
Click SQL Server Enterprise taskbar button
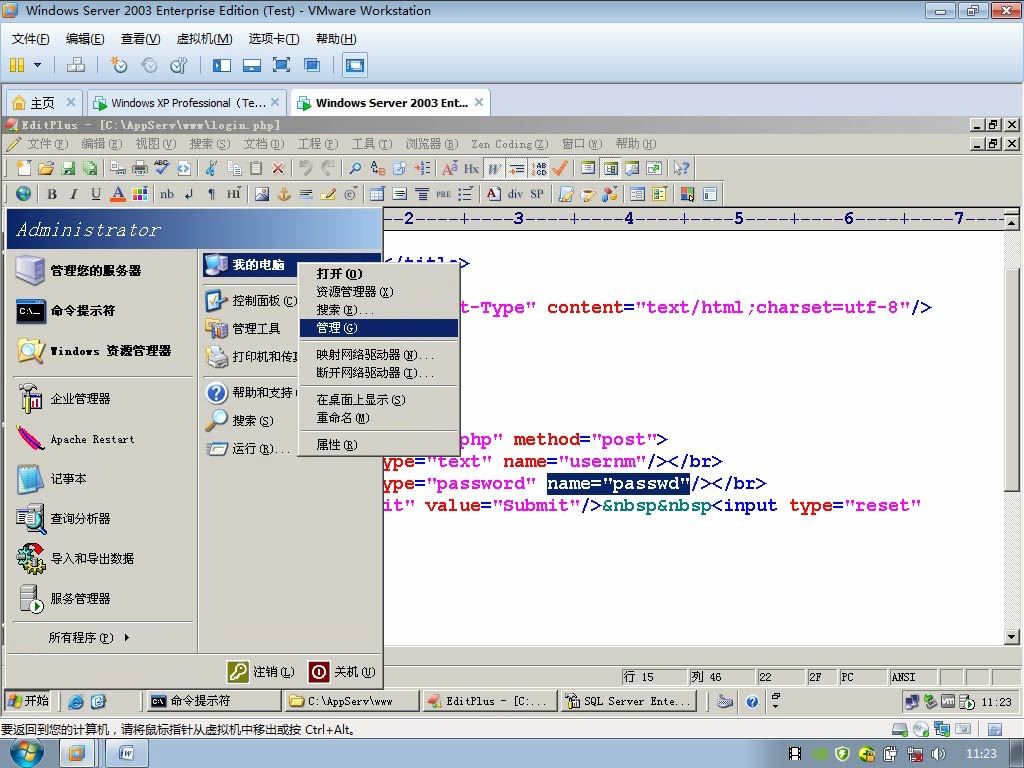coord(628,701)
